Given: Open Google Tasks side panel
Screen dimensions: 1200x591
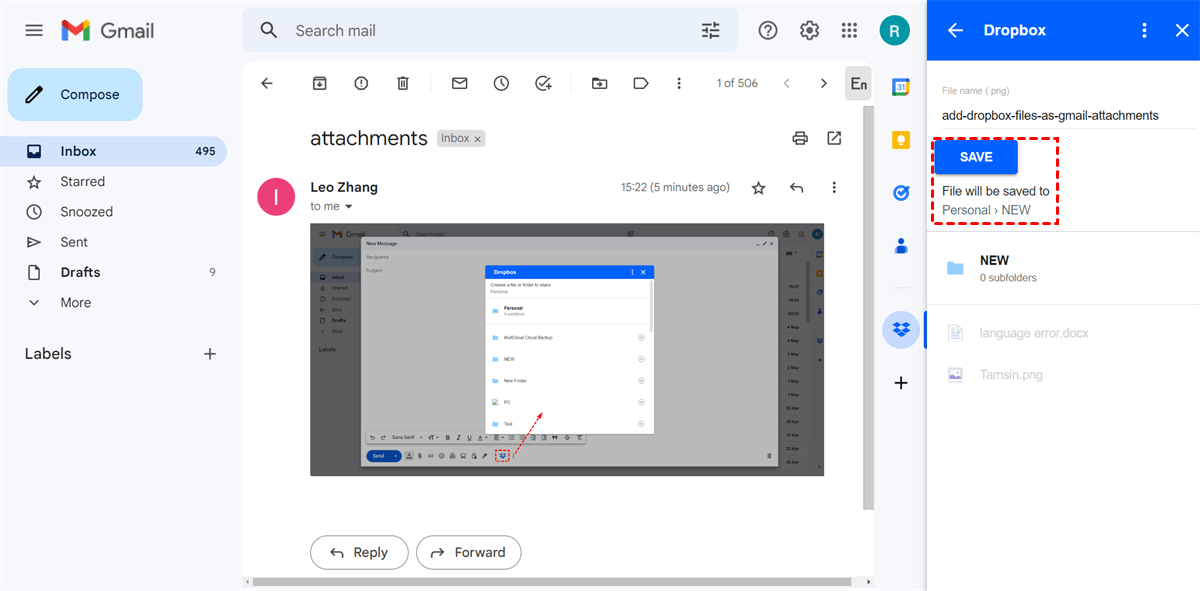Looking at the screenshot, I should [901, 192].
